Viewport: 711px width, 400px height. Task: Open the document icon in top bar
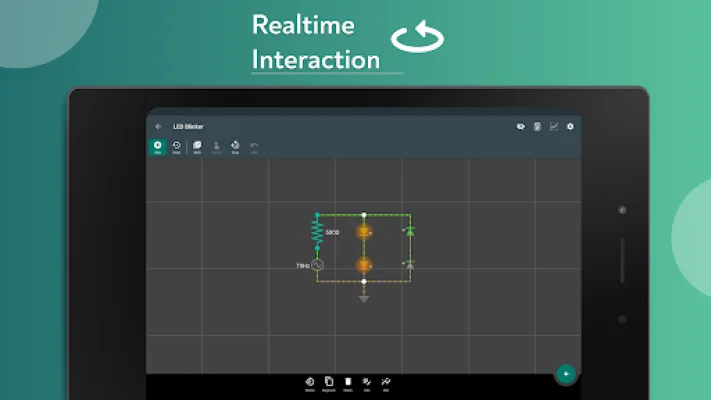tap(537, 126)
